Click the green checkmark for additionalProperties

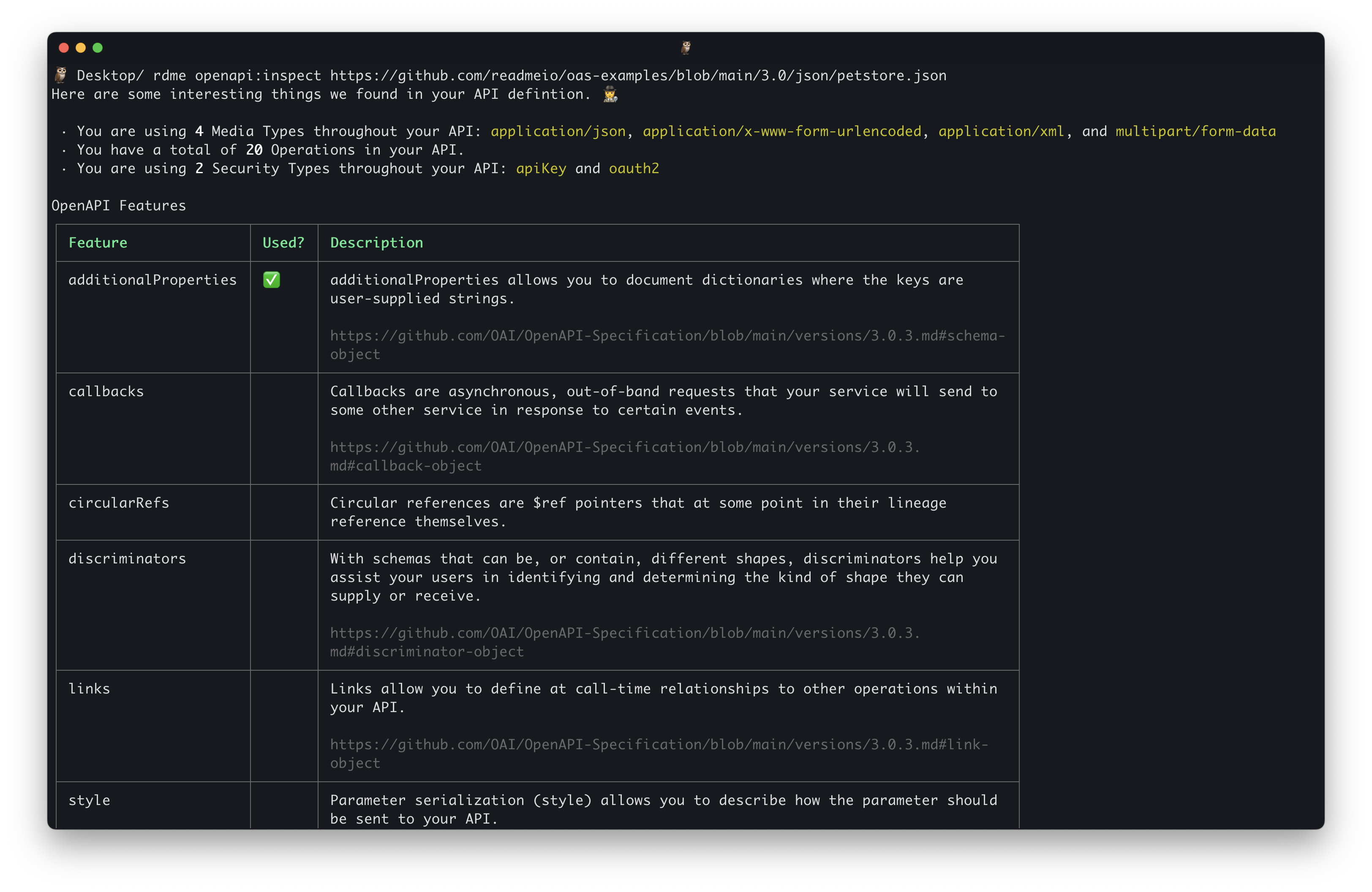(272, 280)
